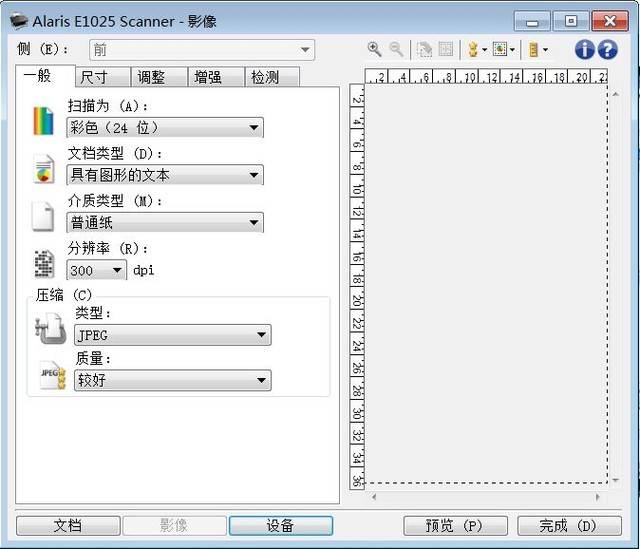Viewport: 640px width, 549px height.
Task: Switch to the 尺寸 tab
Action: [103, 77]
